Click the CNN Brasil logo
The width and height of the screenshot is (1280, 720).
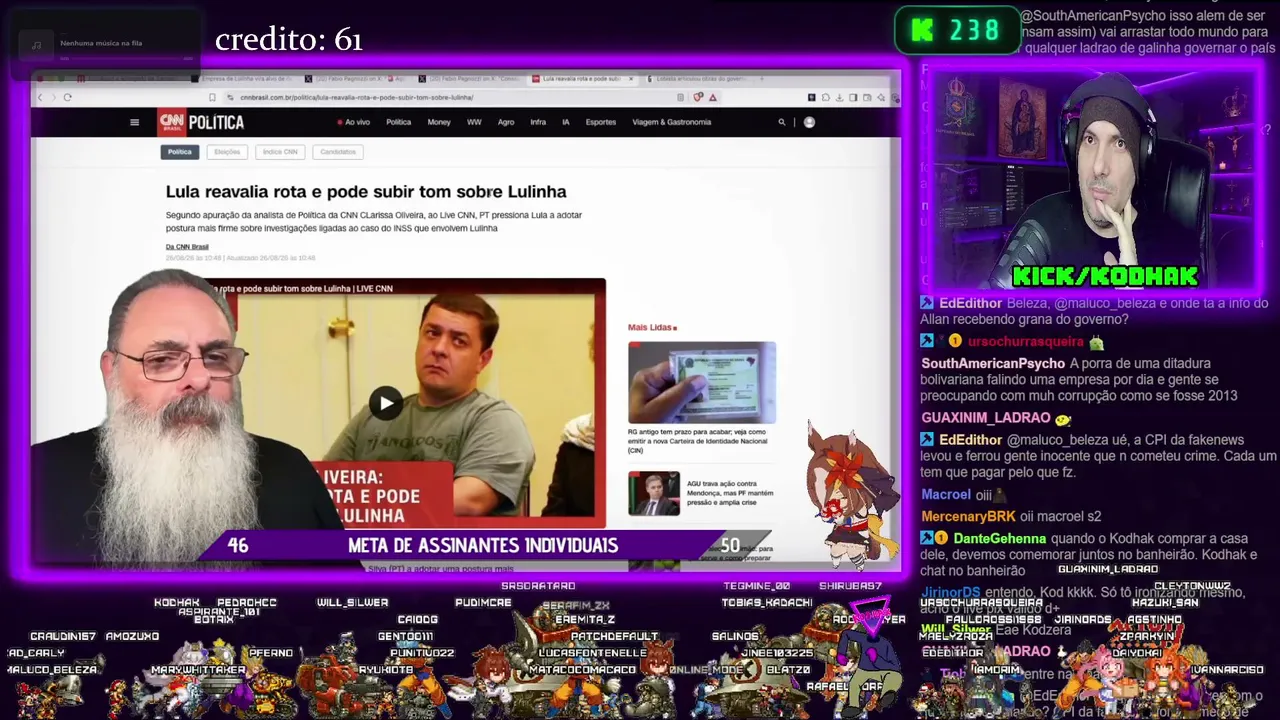(x=171, y=122)
